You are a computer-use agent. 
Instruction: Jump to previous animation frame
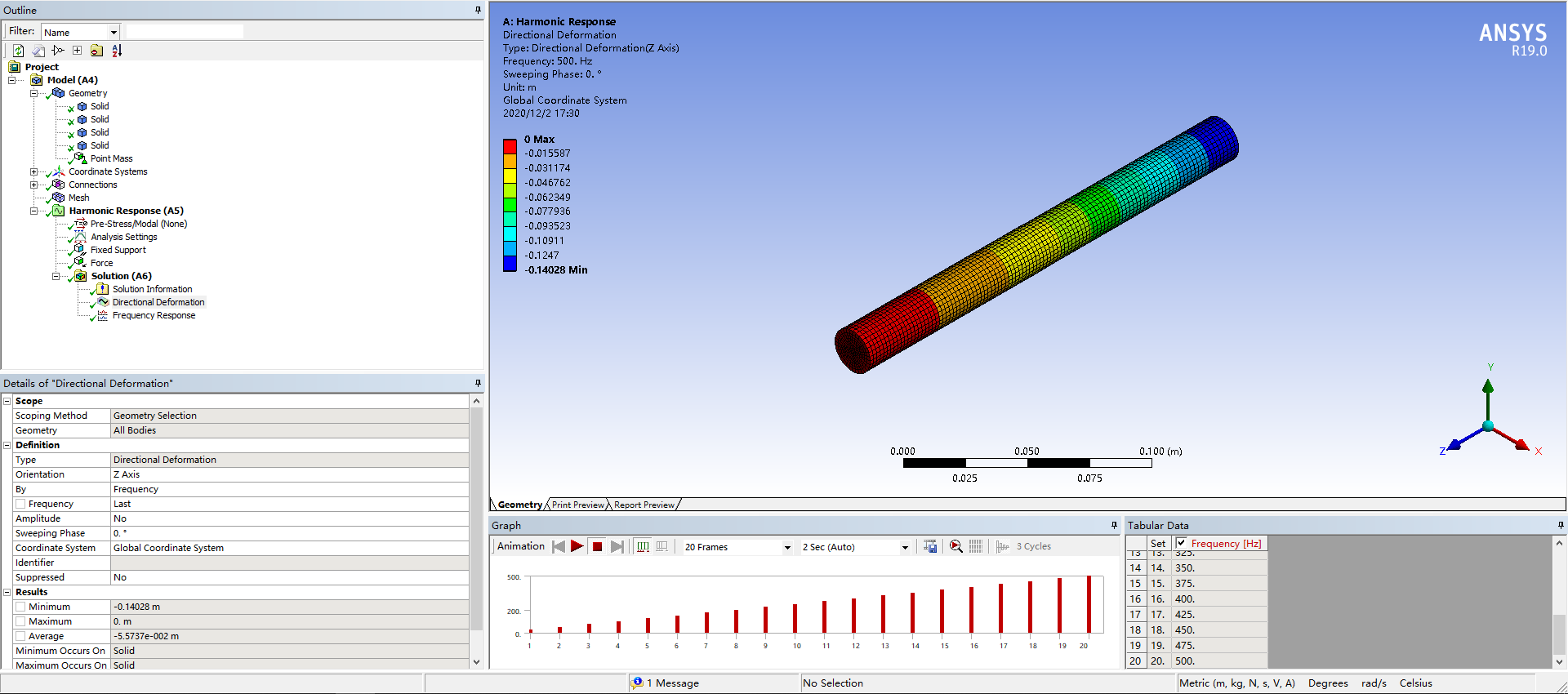(559, 546)
